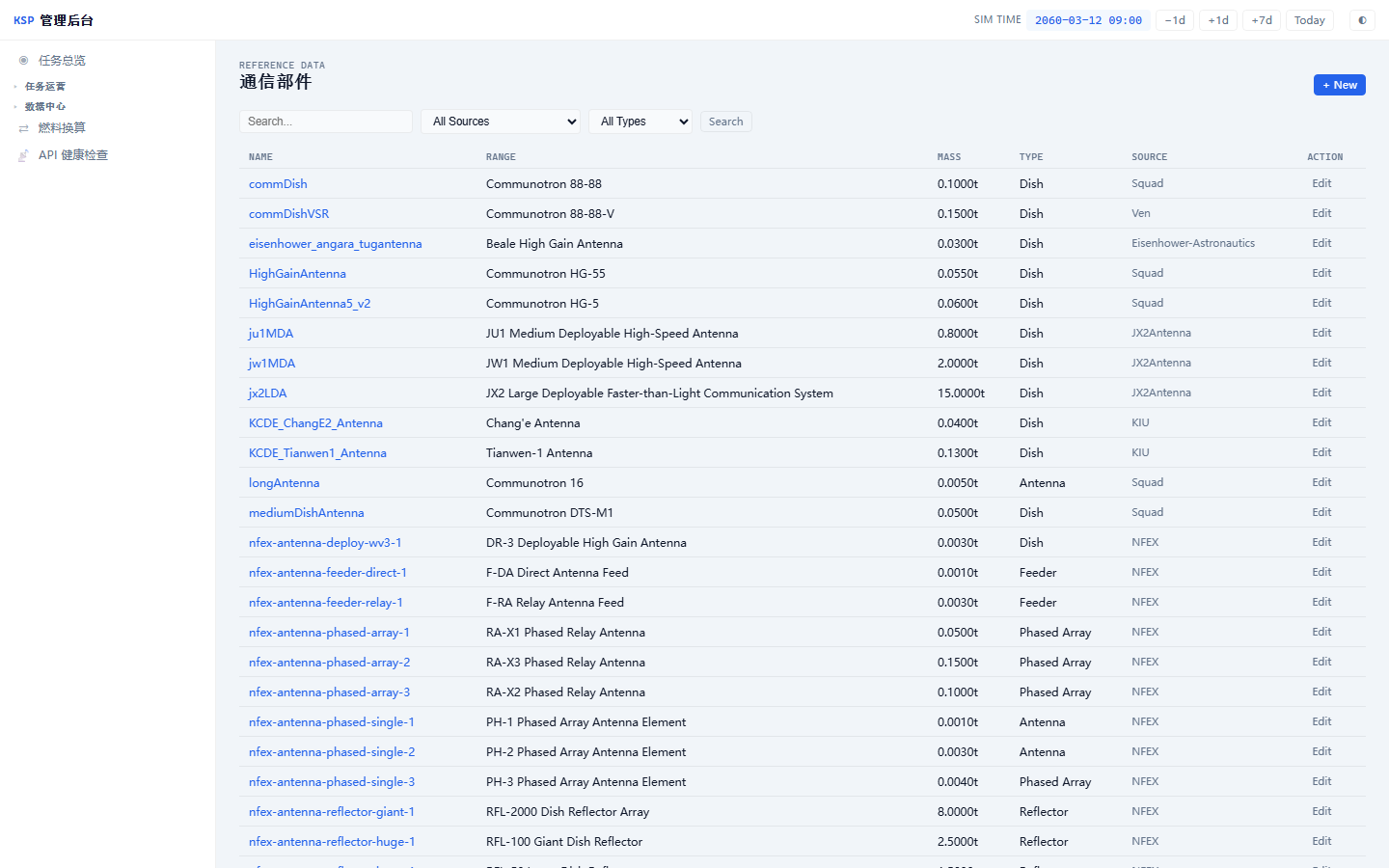Image resolution: width=1389 pixels, height=868 pixels.
Task: Open the nfex-antenna-phased-single-3 link
Action: click(x=332, y=781)
